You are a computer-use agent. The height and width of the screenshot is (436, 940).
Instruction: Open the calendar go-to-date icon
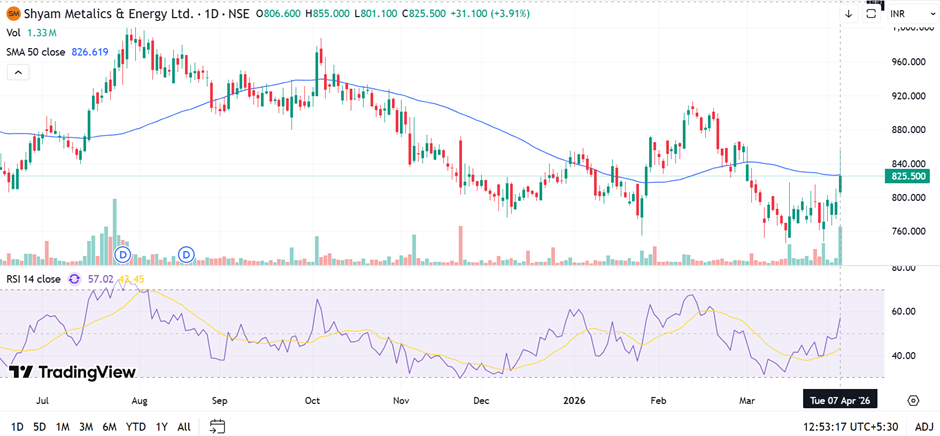(218, 427)
